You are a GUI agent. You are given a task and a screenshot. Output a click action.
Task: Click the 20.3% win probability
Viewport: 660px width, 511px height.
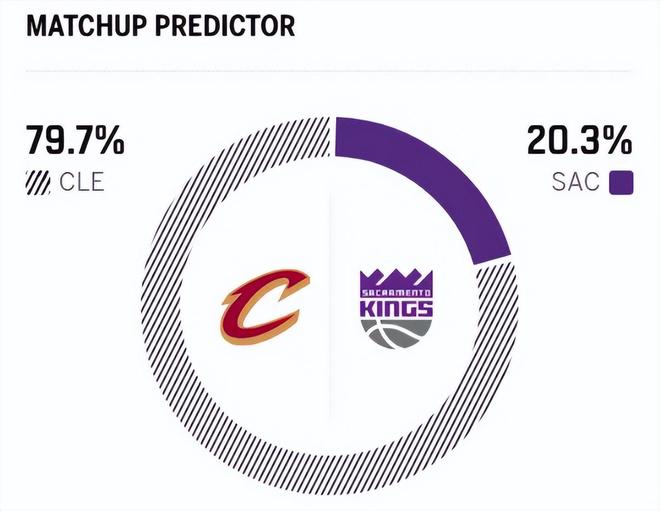(580, 143)
